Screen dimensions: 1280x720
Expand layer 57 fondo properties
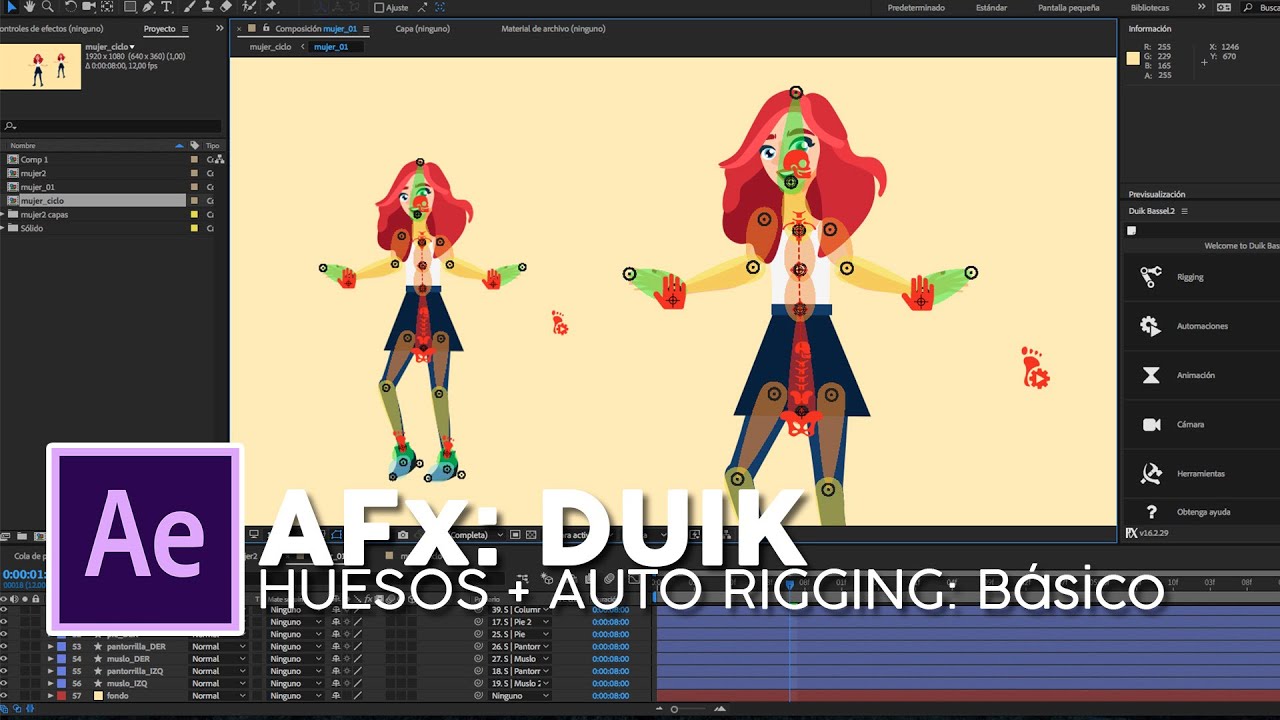[50, 695]
